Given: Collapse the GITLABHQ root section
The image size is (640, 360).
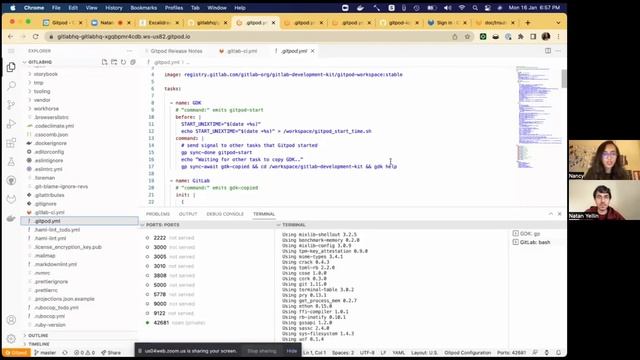Looking at the screenshot, I should click(x=40, y=62).
